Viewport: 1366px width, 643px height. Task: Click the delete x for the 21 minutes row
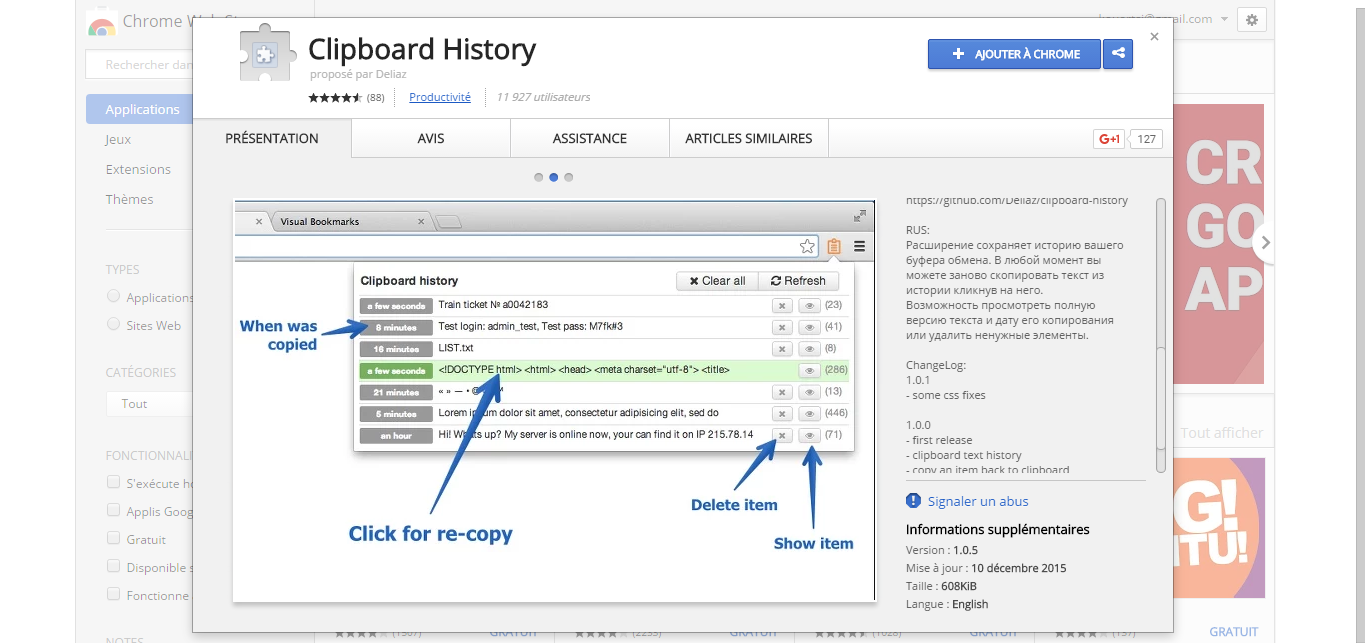(782, 392)
